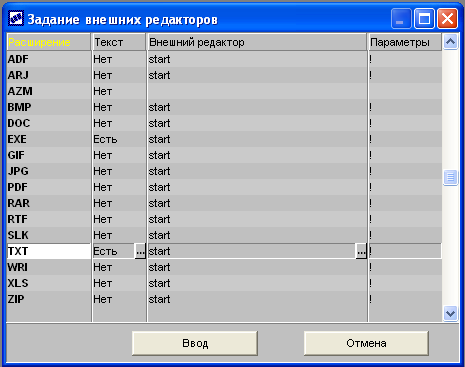
Task: Click the ! parameter cell in ARJ row
Action: click(x=405, y=75)
